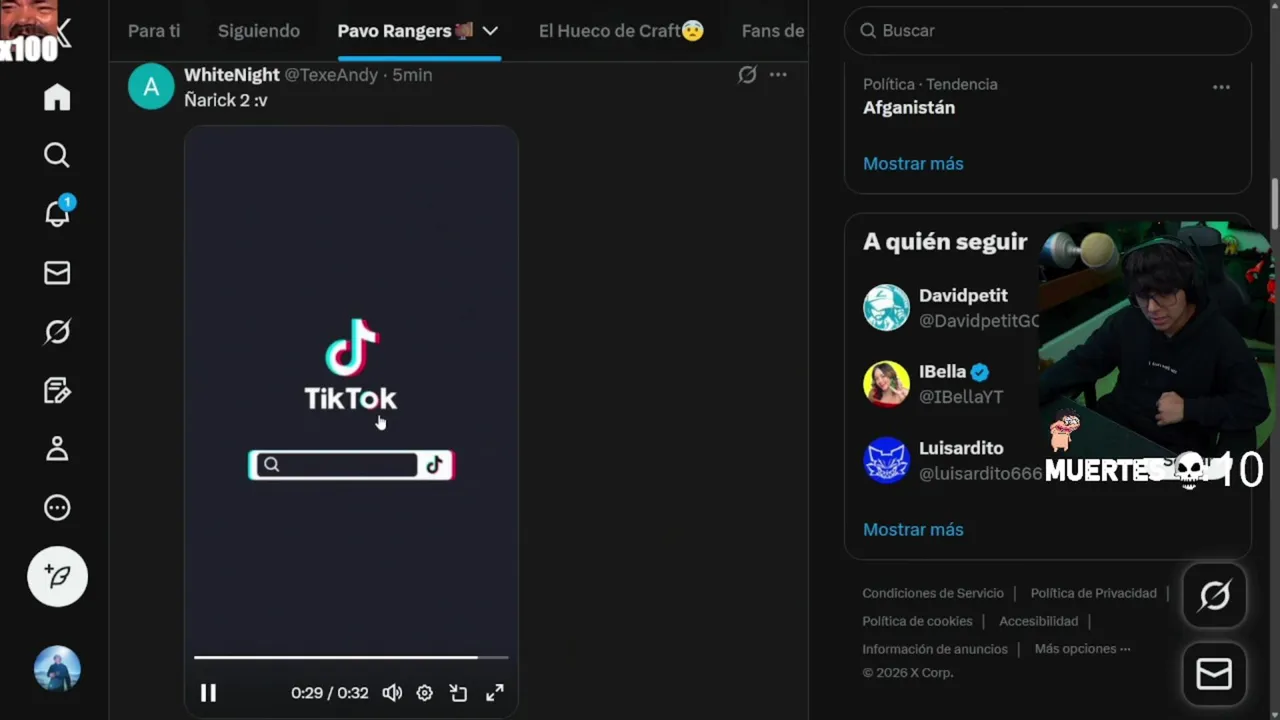This screenshot has width=1280, height=720.
Task: Open Grok icon in sidebar
Action: (x=57, y=331)
